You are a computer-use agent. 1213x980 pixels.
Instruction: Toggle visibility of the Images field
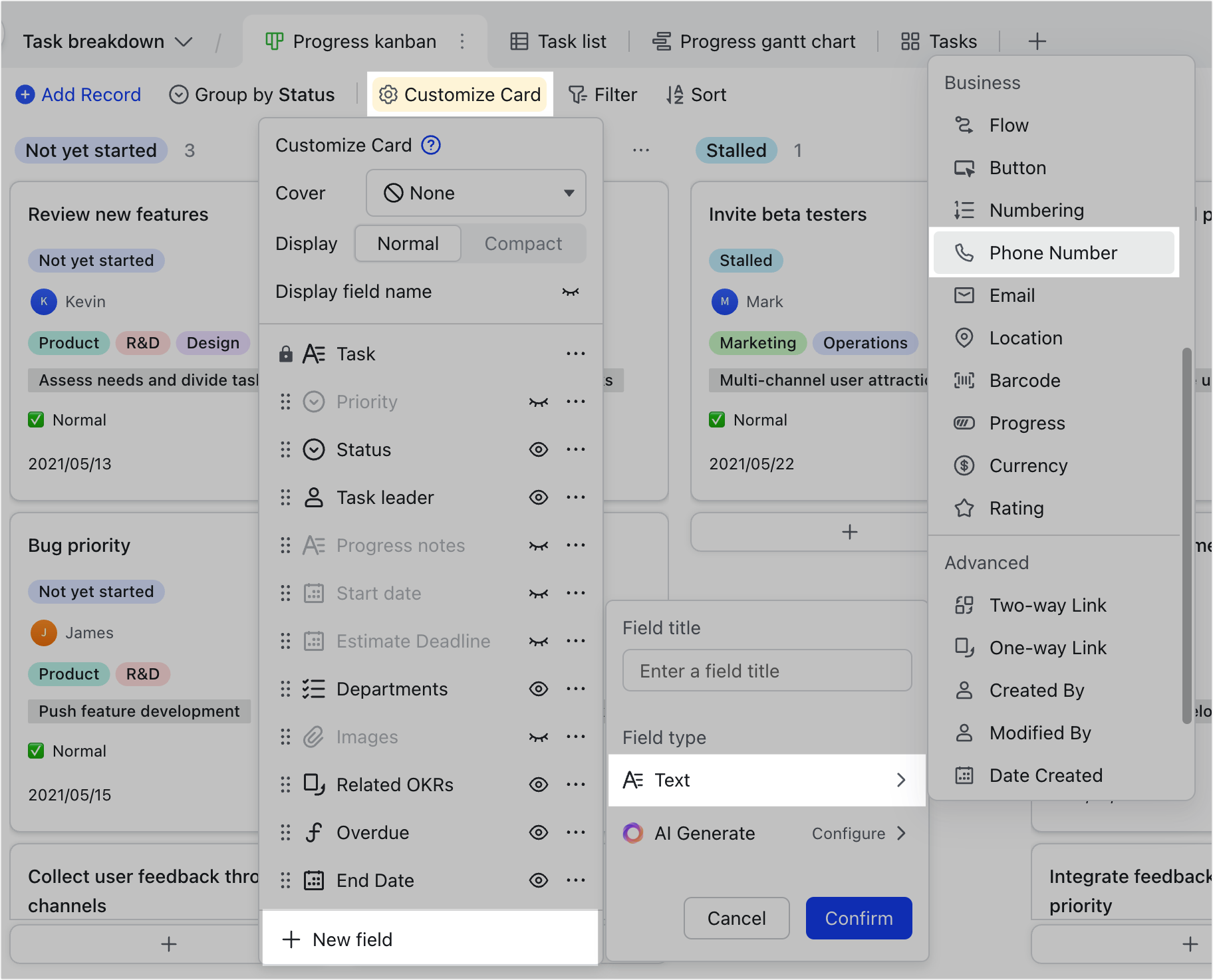pyautogui.click(x=539, y=737)
